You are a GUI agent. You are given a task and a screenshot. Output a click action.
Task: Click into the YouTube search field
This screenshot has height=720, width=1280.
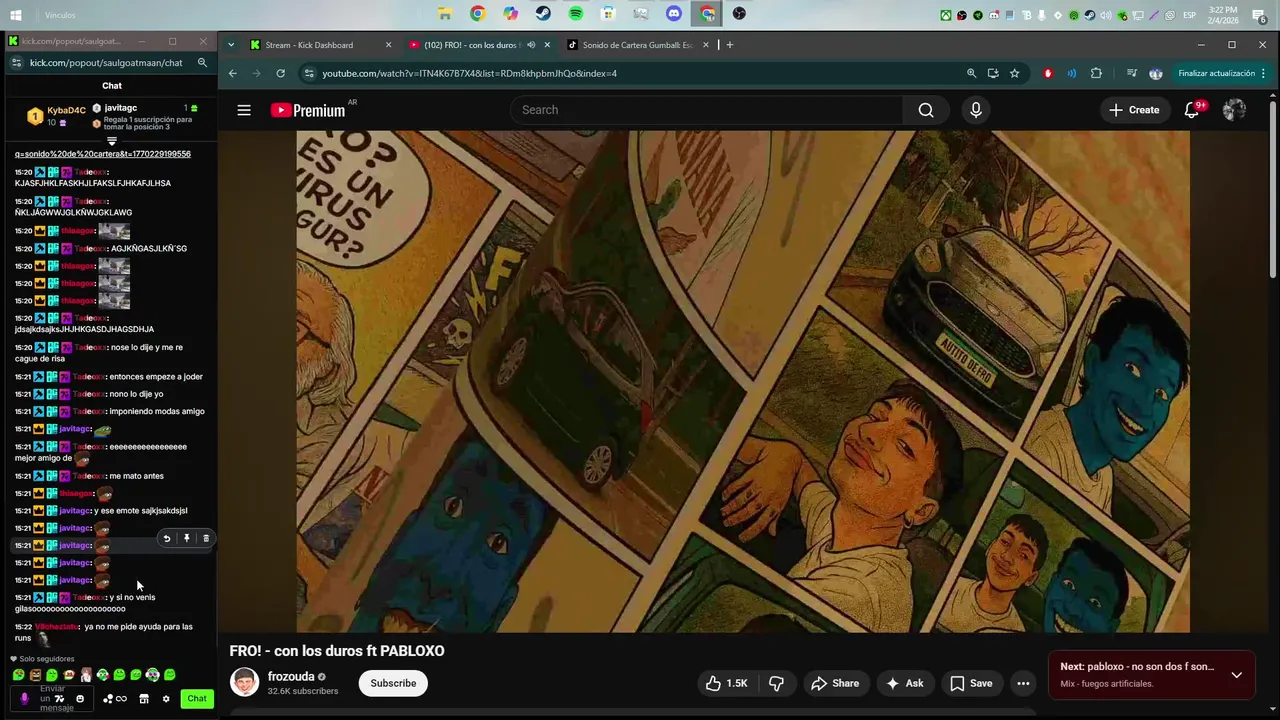[x=706, y=110]
